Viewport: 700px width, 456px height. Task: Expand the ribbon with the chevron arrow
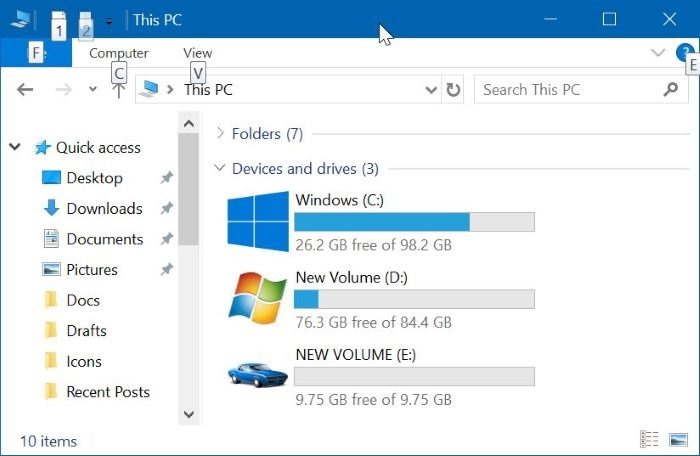(x=658, y=53)
